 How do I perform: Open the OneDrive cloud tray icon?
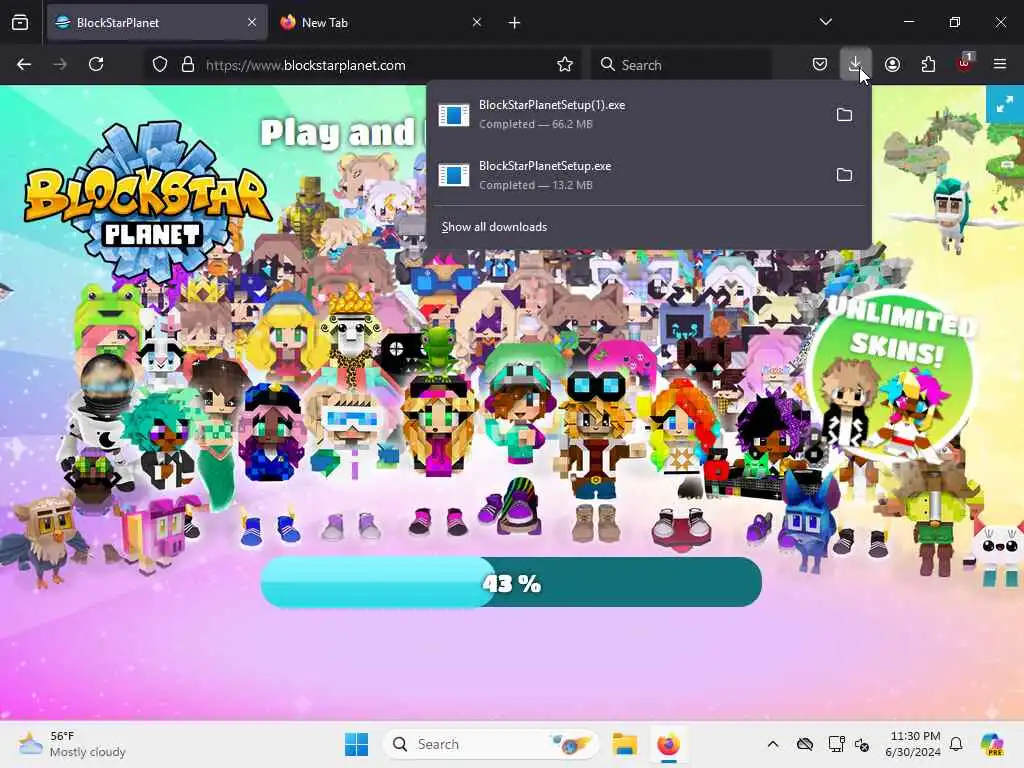point(805,744)
